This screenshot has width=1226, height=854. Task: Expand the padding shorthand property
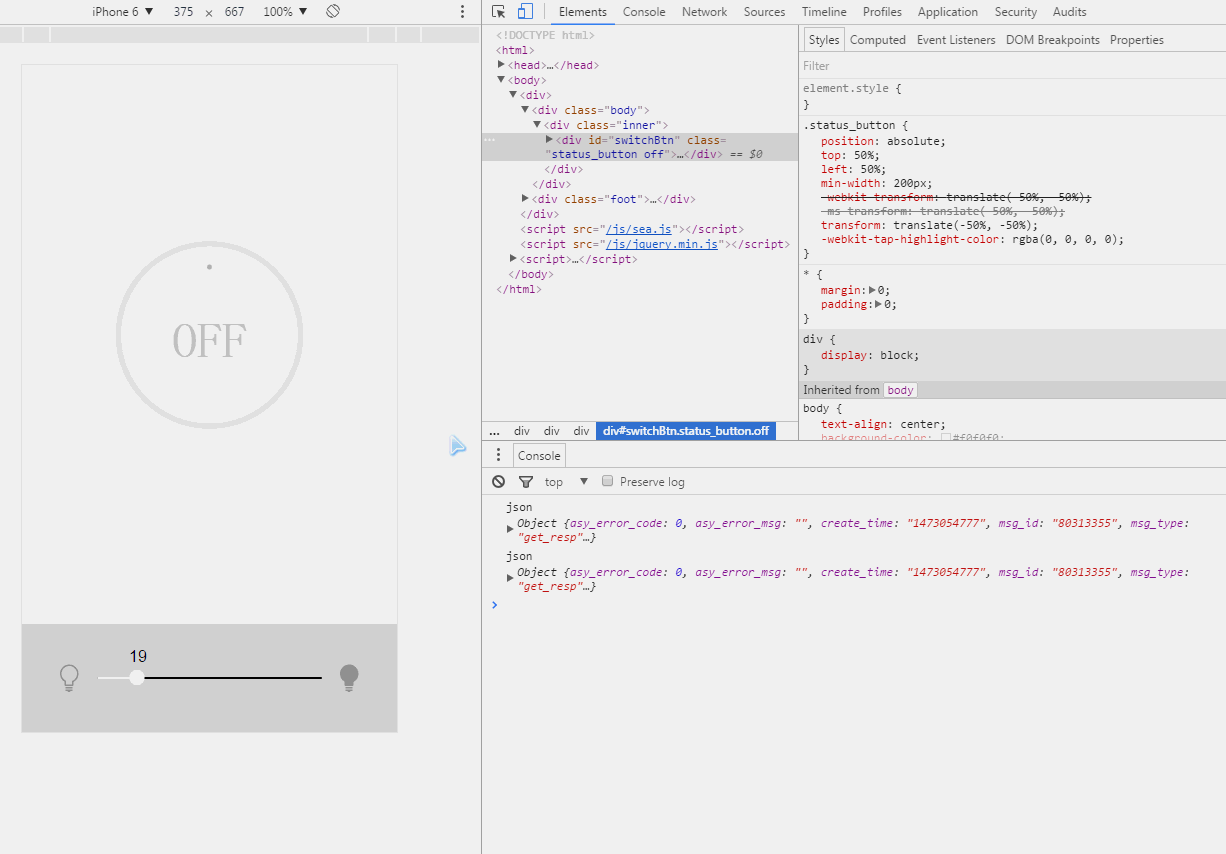click(878, 304)
